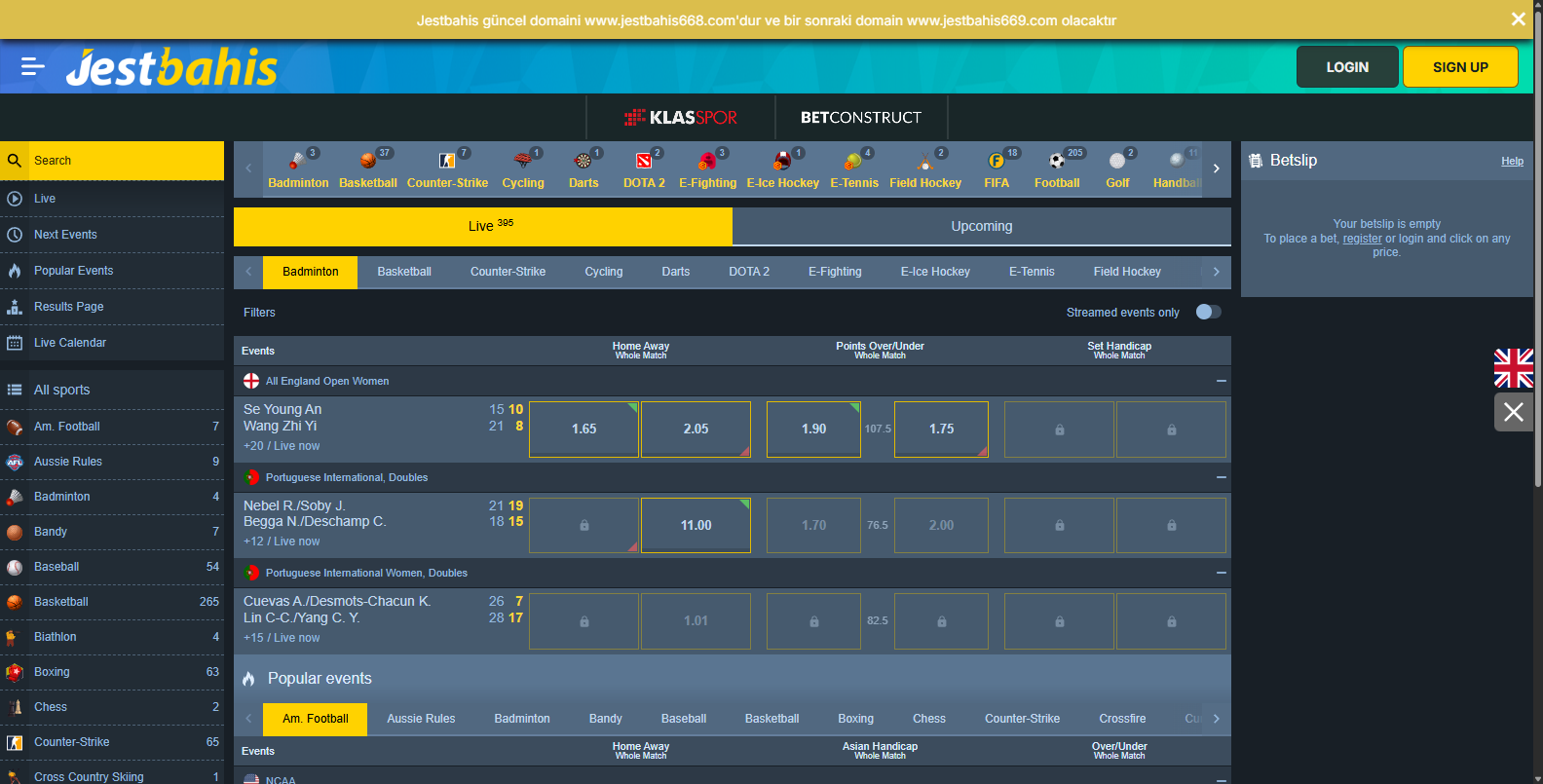The height and width of the screenshot is (784, 1543).
Task: Click the SIGN UP button
Action: [x=1459, y=67]
